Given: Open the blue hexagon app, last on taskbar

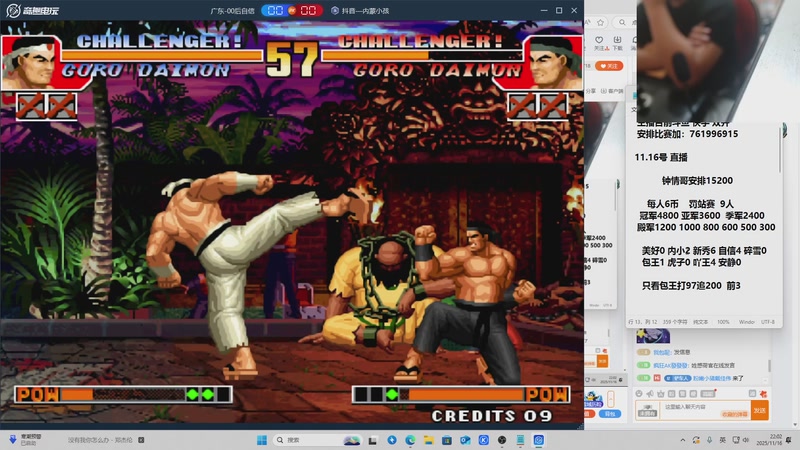Looking at the screenshot, I should (x=538, y=440).
